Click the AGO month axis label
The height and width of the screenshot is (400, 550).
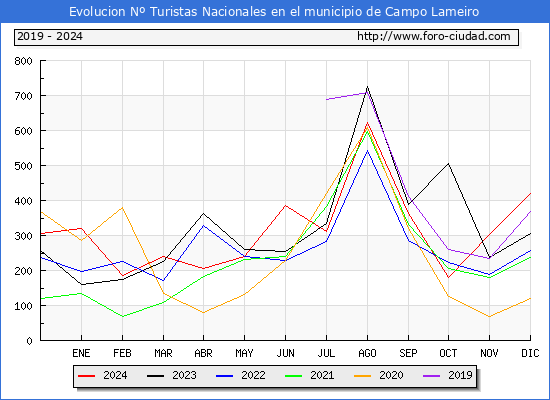pyautogui.click(x=367, y=353)
